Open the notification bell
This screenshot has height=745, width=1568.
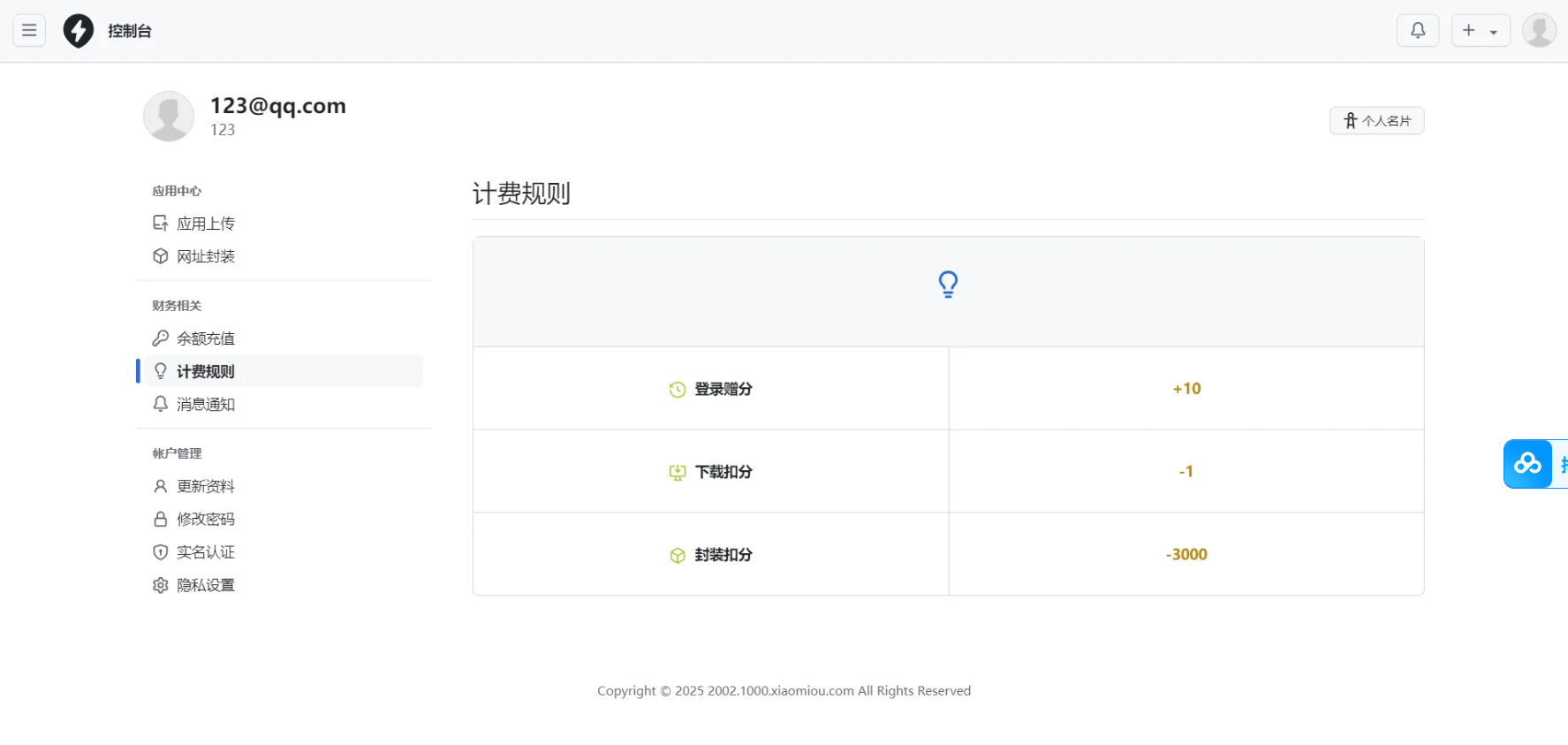click(1417, 31)
